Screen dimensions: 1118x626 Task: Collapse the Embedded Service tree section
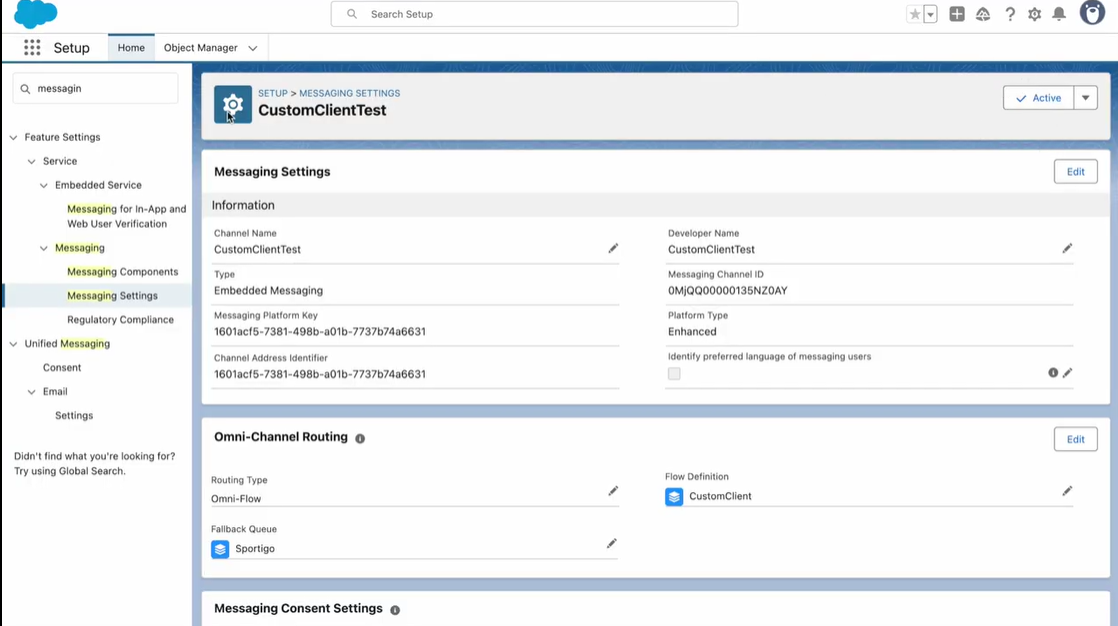(43, 185)
